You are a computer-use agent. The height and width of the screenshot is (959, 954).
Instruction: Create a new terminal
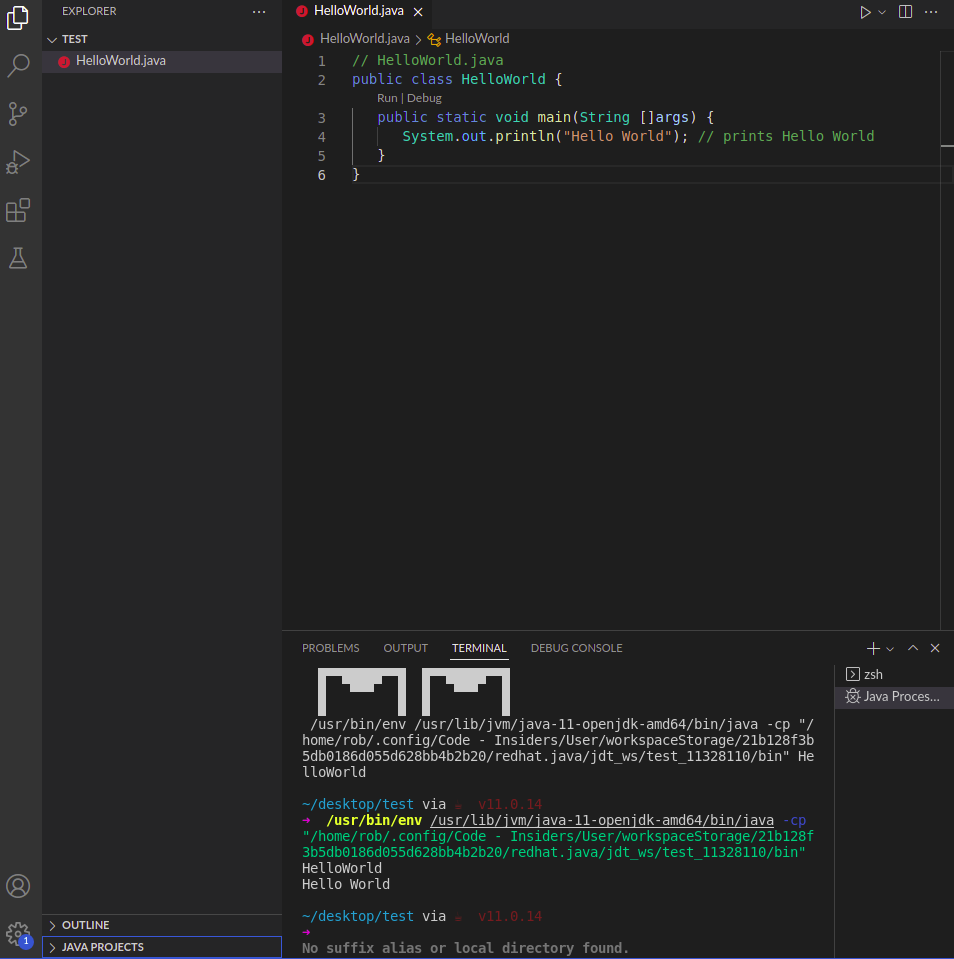pyautogui.click(x=871, y=648)
